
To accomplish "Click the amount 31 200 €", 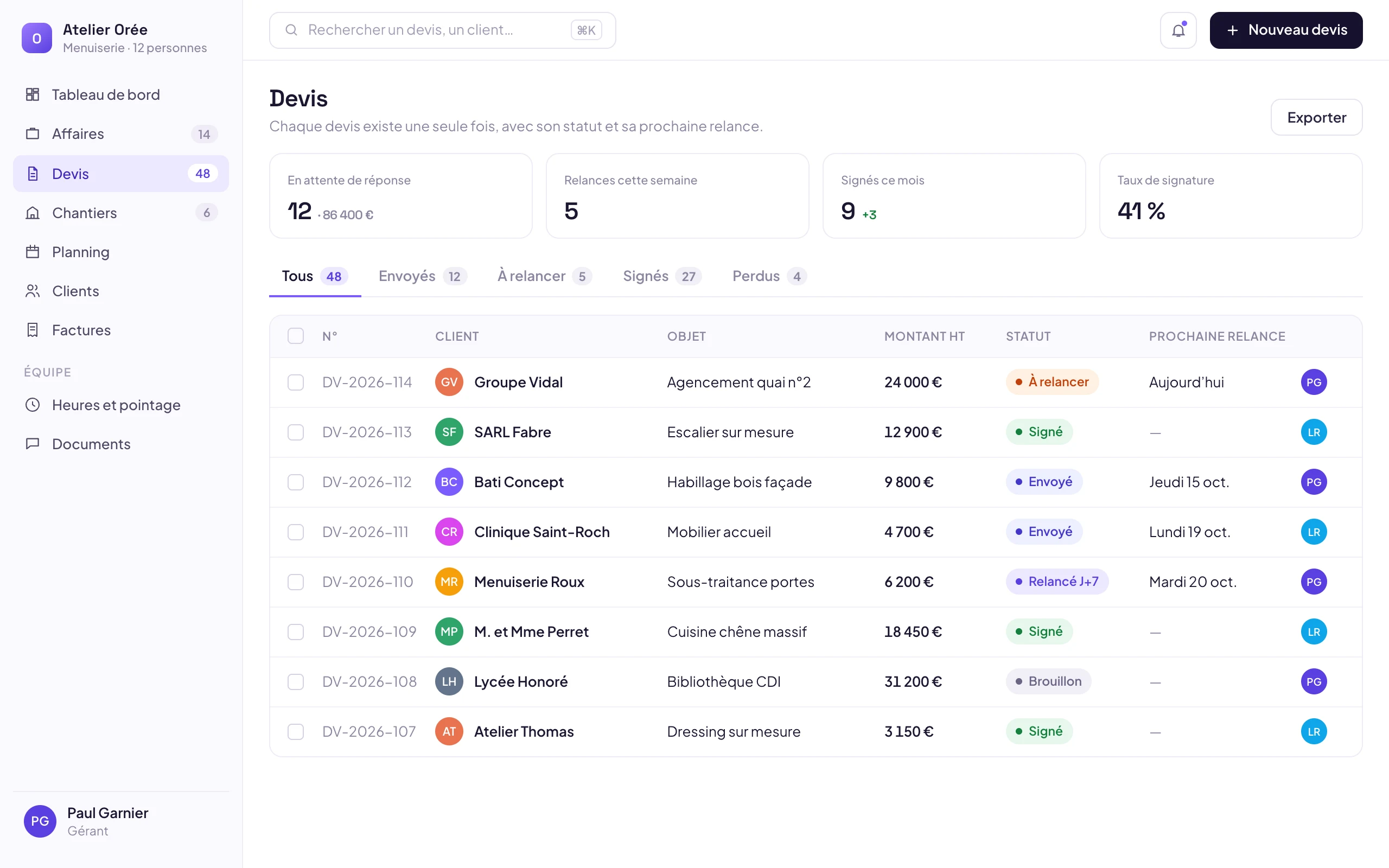I will [x=913, y=682].
